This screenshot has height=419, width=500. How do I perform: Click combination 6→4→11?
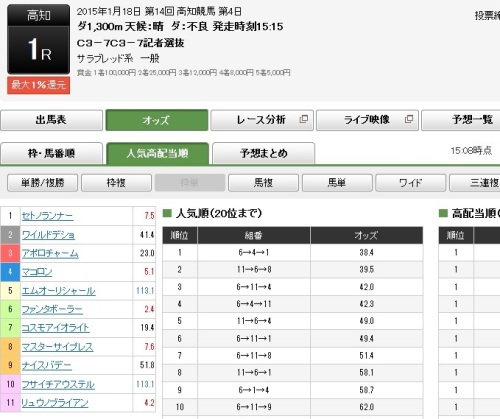pos(254,304)
